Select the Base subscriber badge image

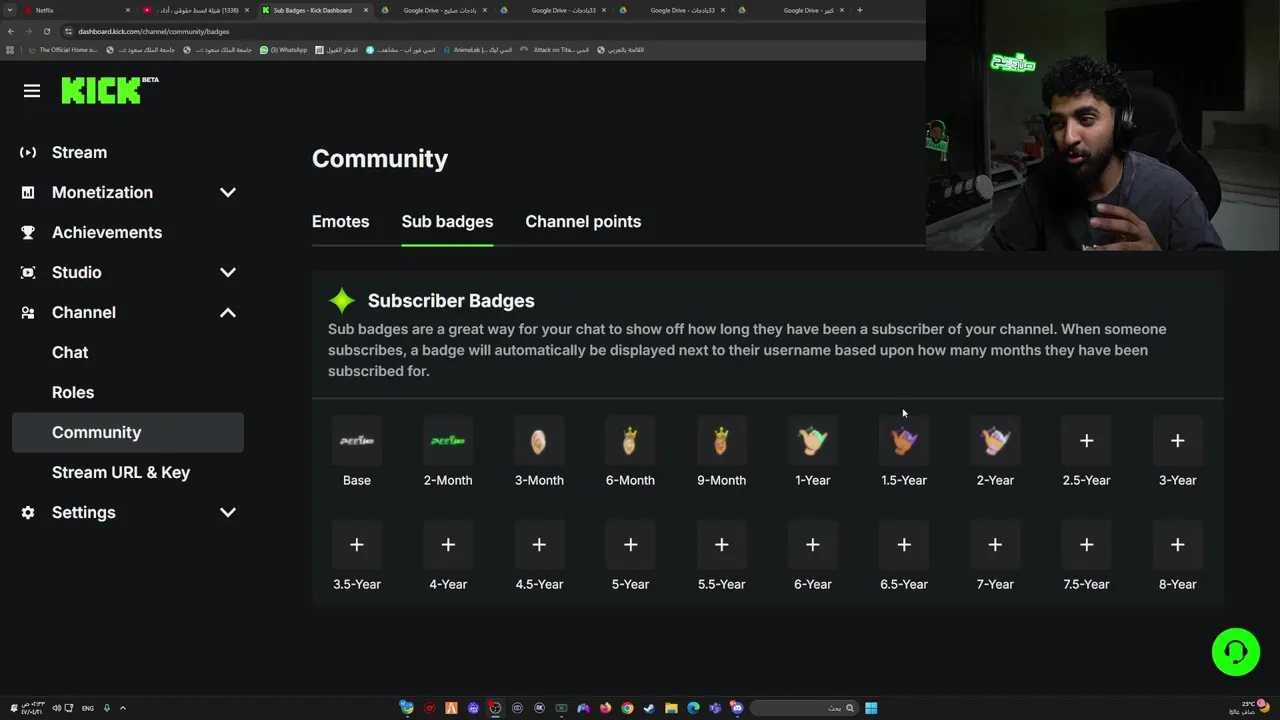[x=357, y=440]
